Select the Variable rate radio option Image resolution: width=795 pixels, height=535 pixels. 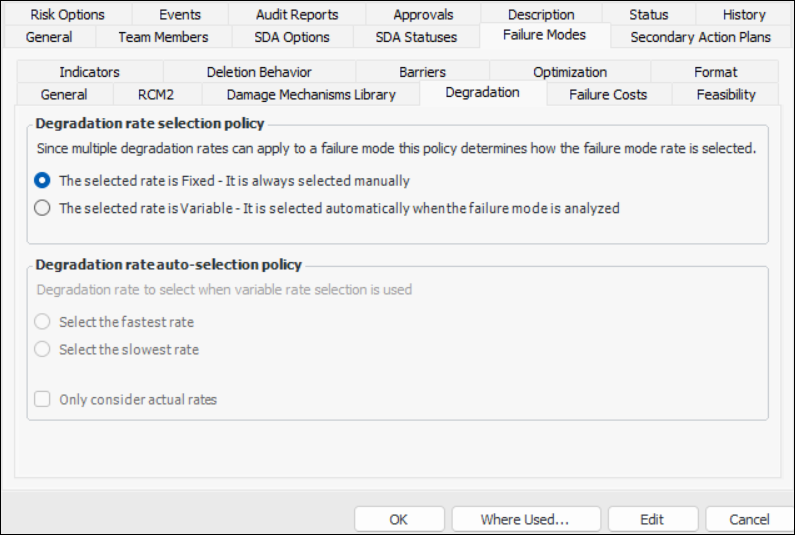tap(42, 209)
